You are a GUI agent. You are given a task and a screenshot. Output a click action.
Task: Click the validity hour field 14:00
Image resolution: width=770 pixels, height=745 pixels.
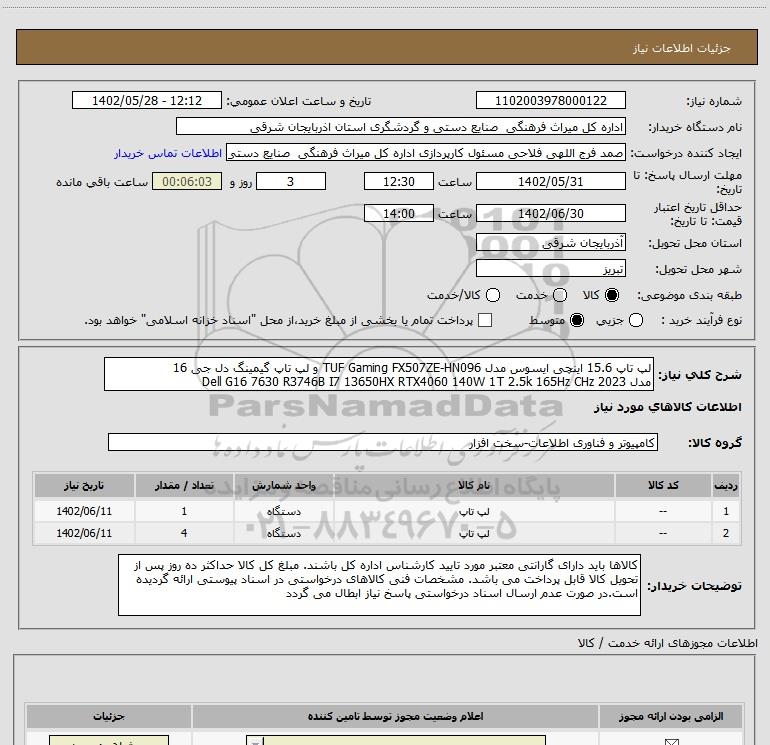click(399, 213)
